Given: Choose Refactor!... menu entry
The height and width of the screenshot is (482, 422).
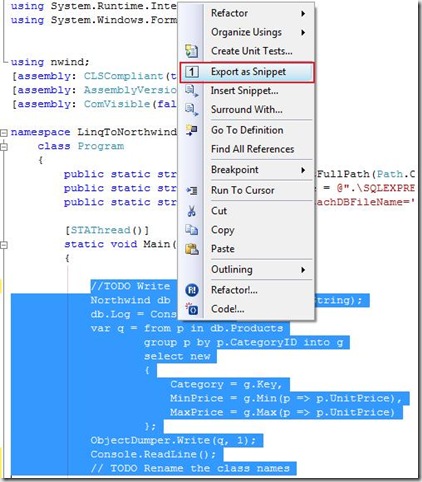Looking at the screenshot, I should coord(246,290).
